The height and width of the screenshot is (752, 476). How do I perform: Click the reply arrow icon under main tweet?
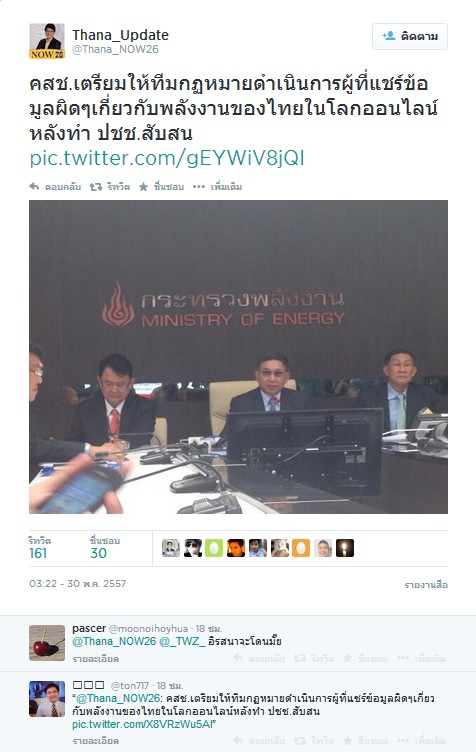34,187
